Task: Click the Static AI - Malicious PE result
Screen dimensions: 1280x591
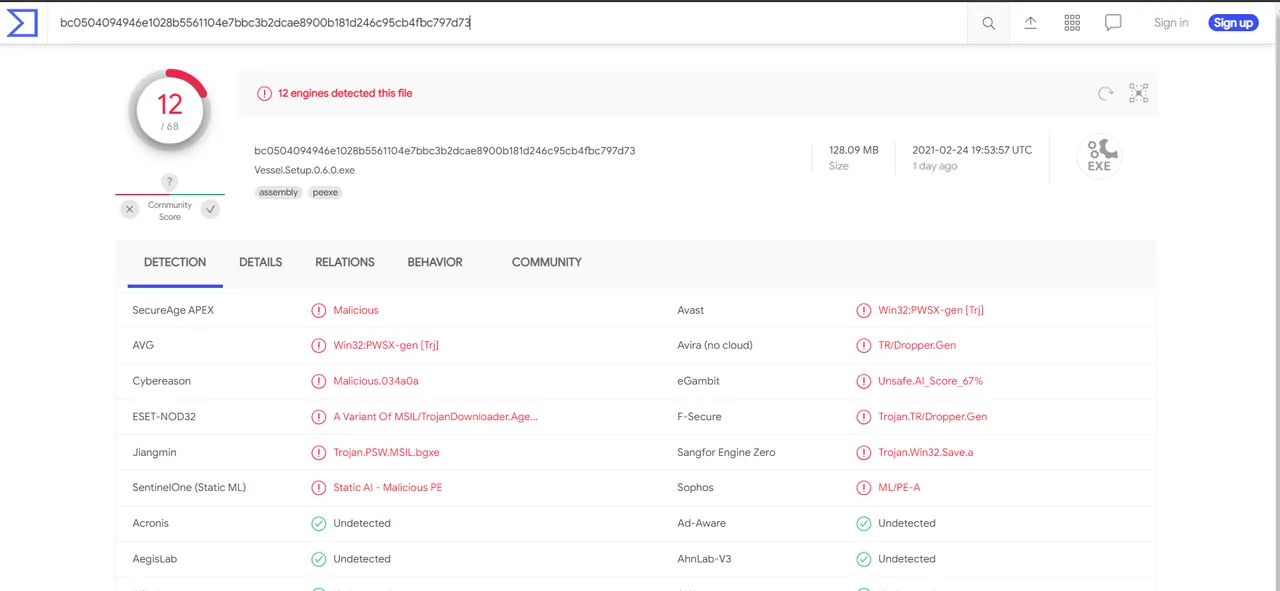Action: tap(388, 487)
